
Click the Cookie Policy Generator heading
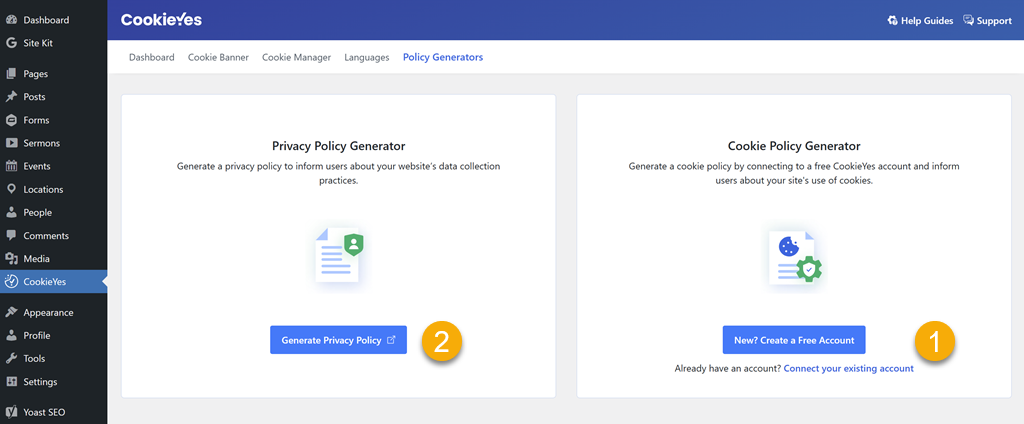point(794,146)
